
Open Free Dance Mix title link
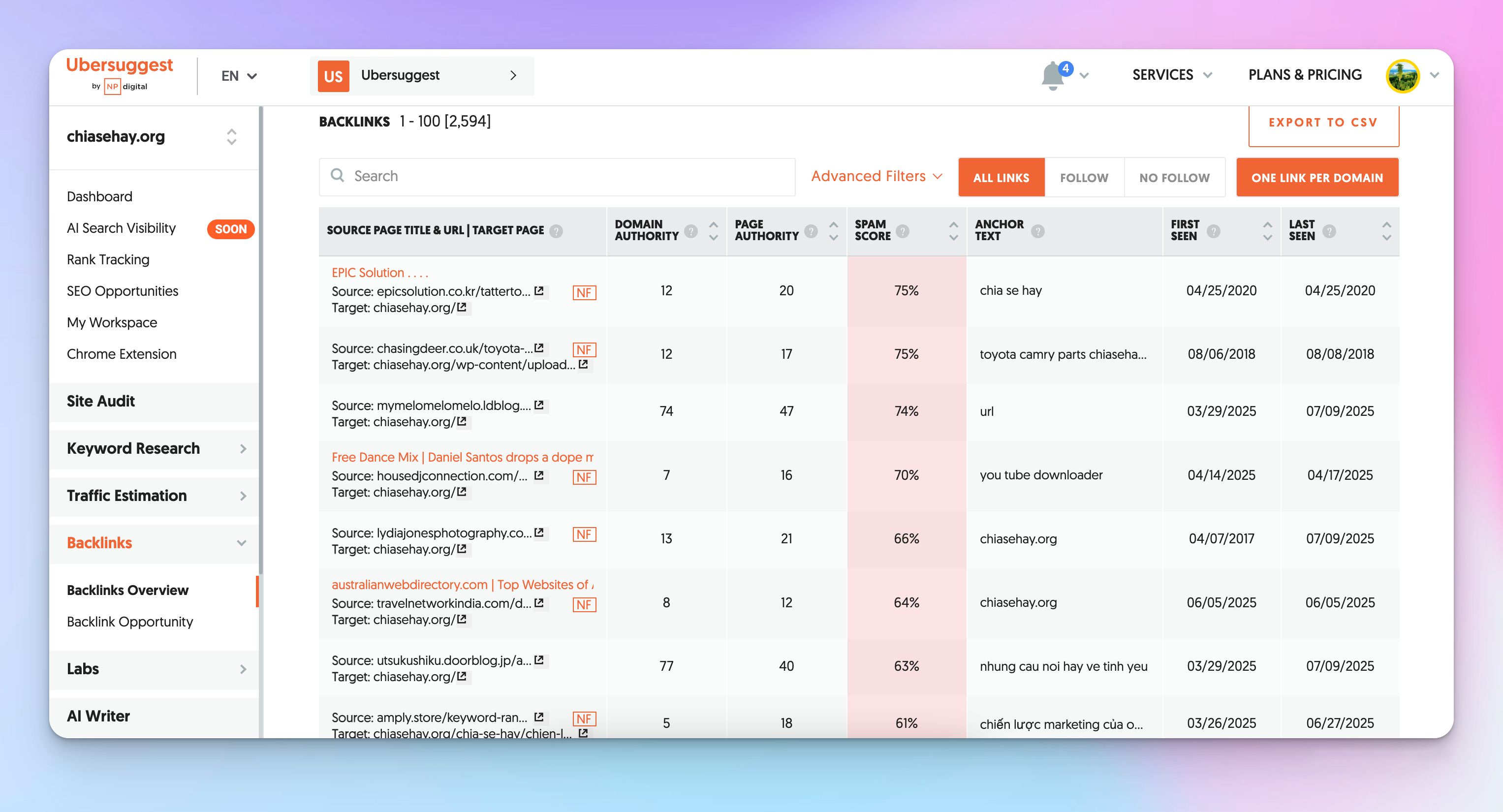[463, 457]
